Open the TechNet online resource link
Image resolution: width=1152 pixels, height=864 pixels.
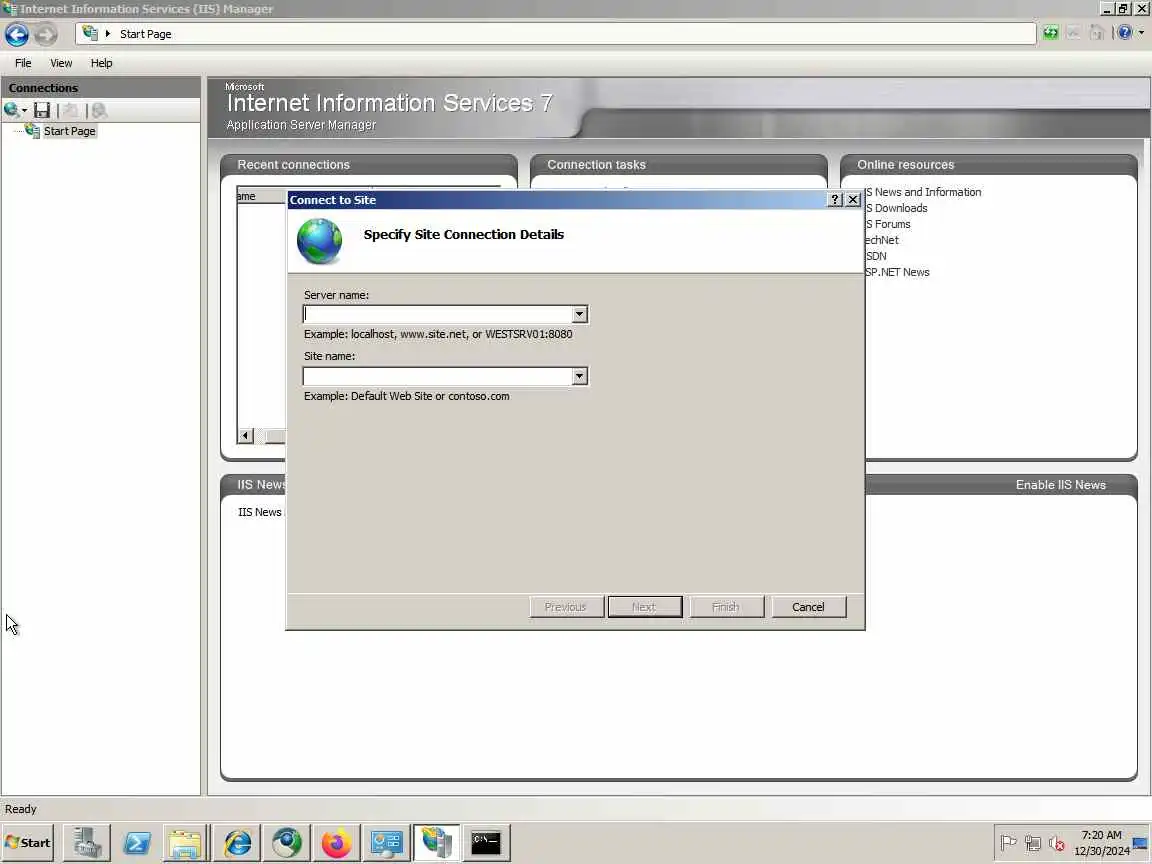click(x=882, y=240)
